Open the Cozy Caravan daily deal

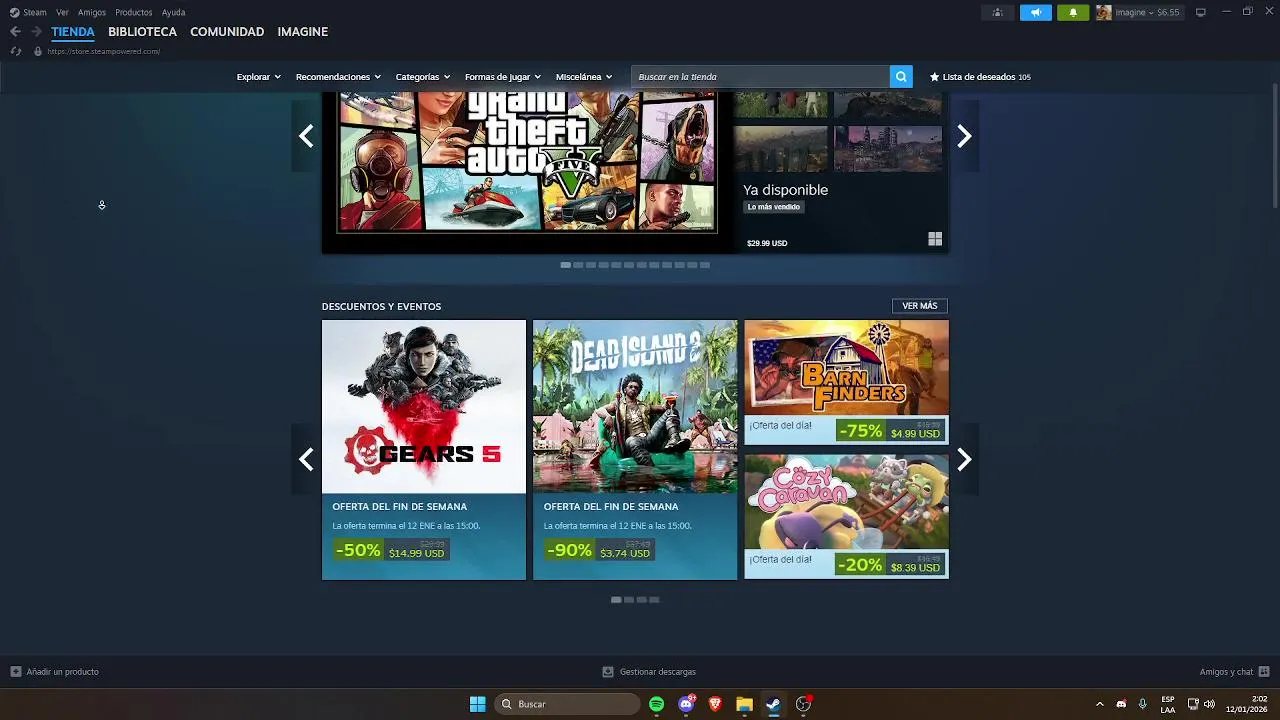pos(846,517)
